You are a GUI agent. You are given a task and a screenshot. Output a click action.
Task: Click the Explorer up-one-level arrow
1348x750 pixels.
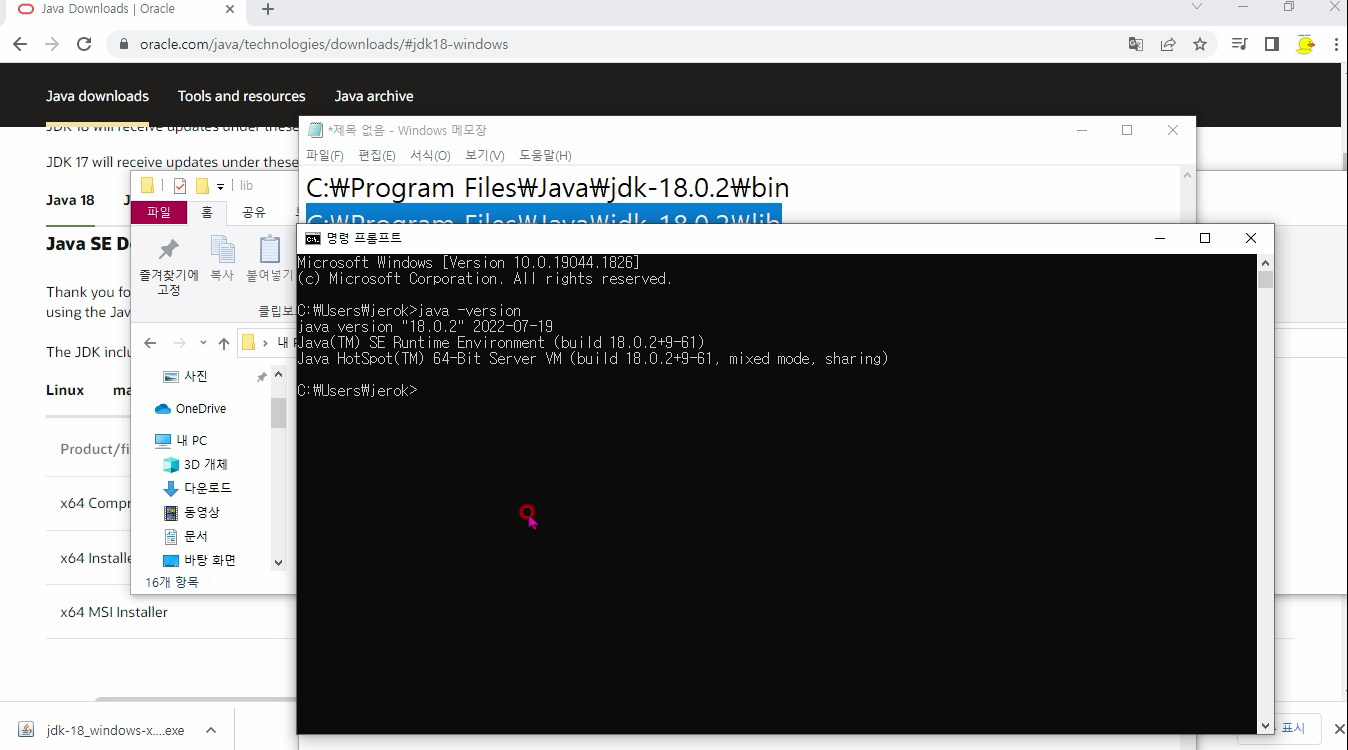pos(224,343)
